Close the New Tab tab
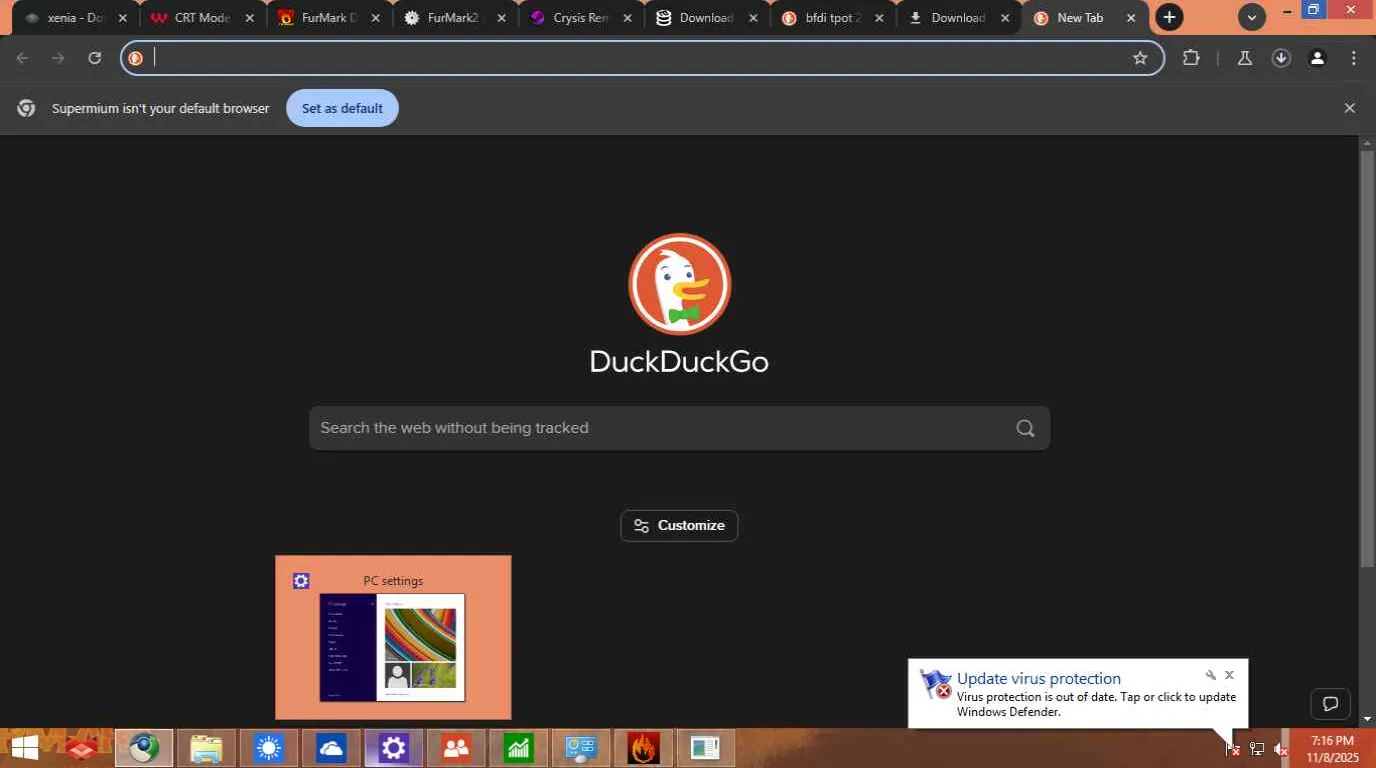 point(1131,18)
